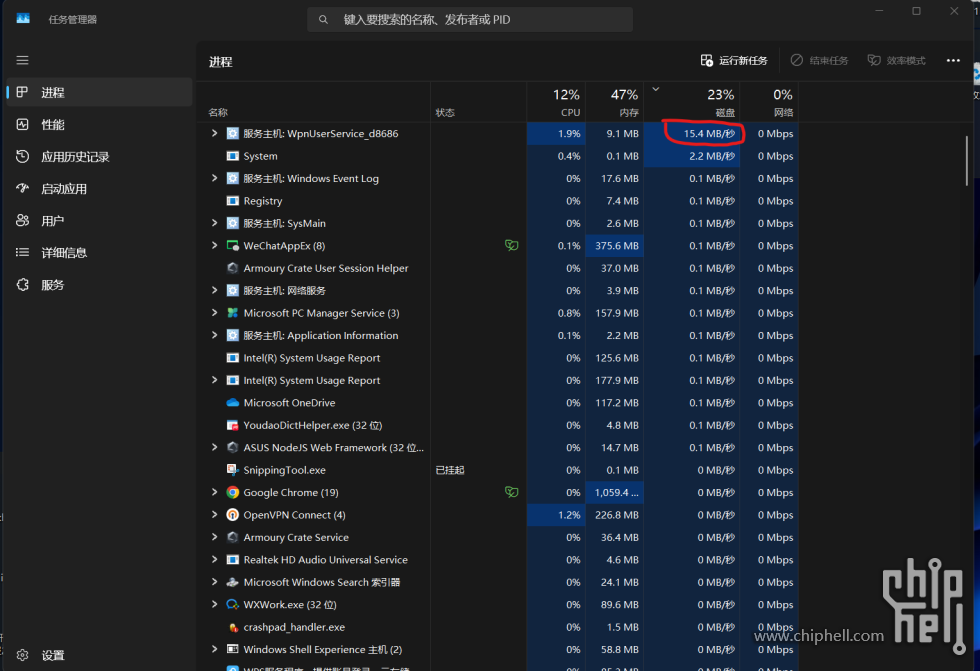Screen dimensions: 980x671
Task: Open the three-dots more options menu
Action: coord(952,61)
